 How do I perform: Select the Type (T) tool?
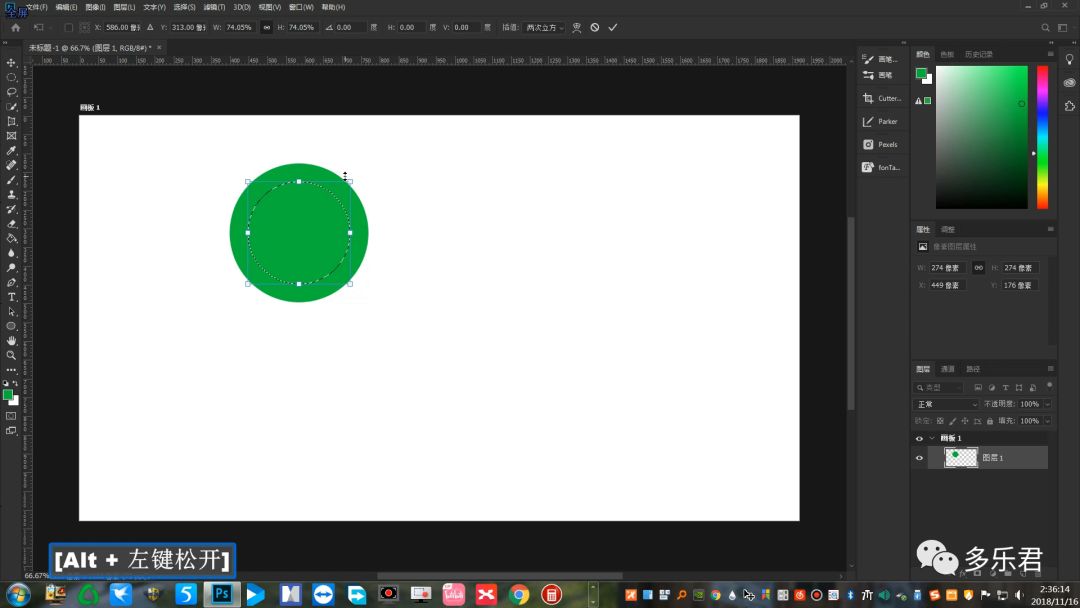tap(12, 297)
